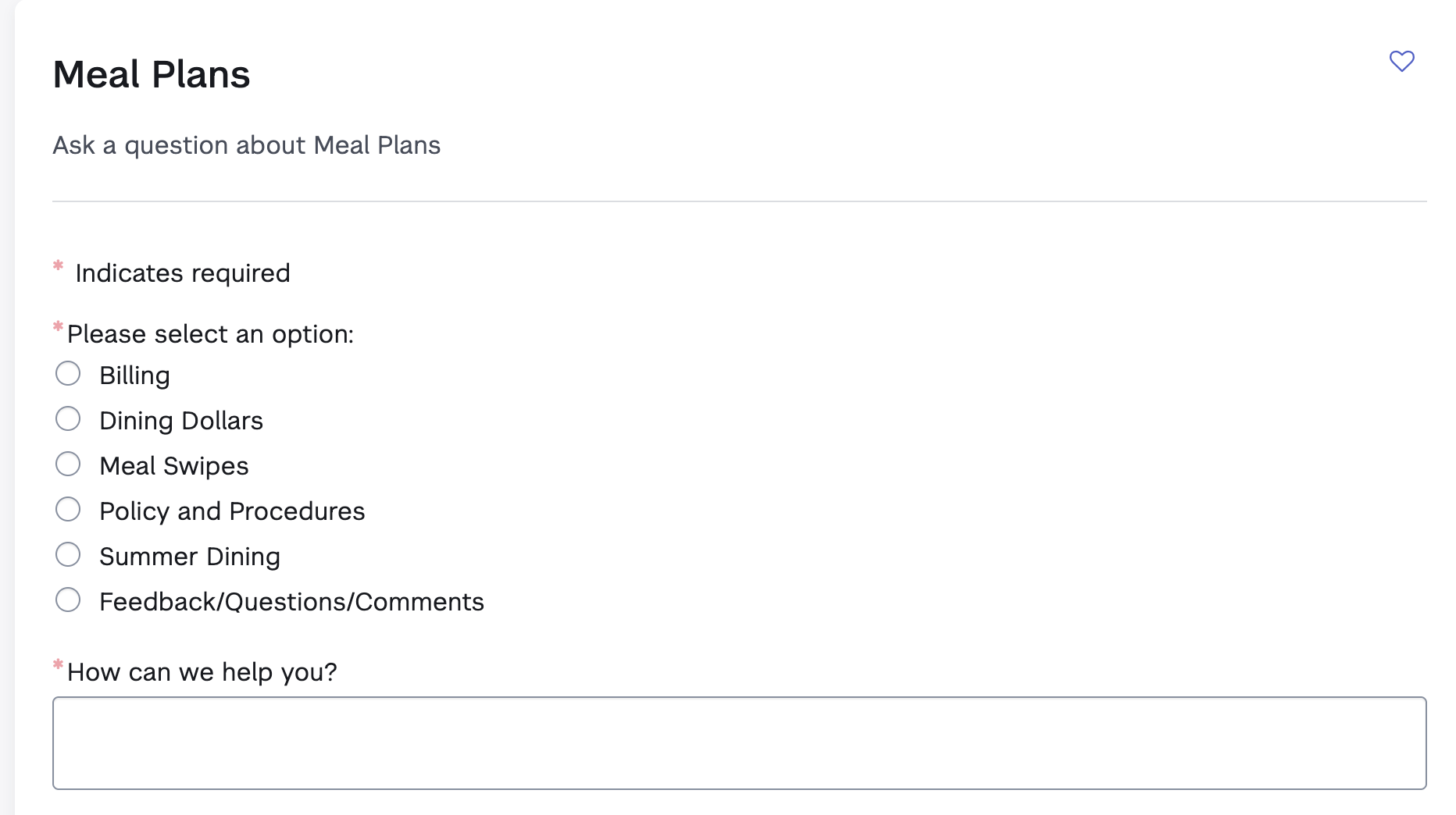The width and height of the screenshot is (1456, 815).
Task: Add Meal Plans form to favorites (heart)
Action: click(x=1401, y=61)
